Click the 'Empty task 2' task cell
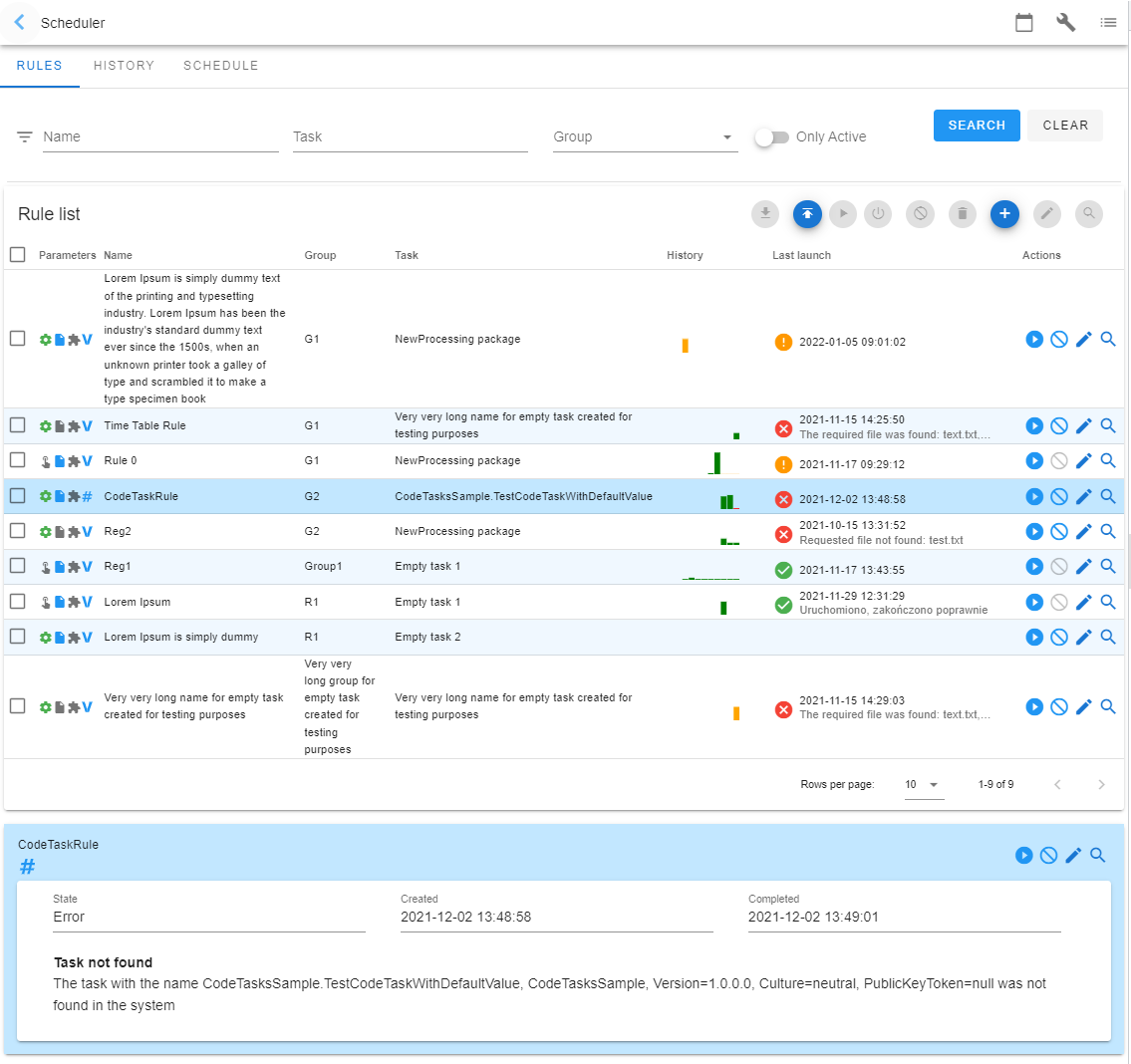Viewport: 1131px width, 1064px height. pos(427,637)
